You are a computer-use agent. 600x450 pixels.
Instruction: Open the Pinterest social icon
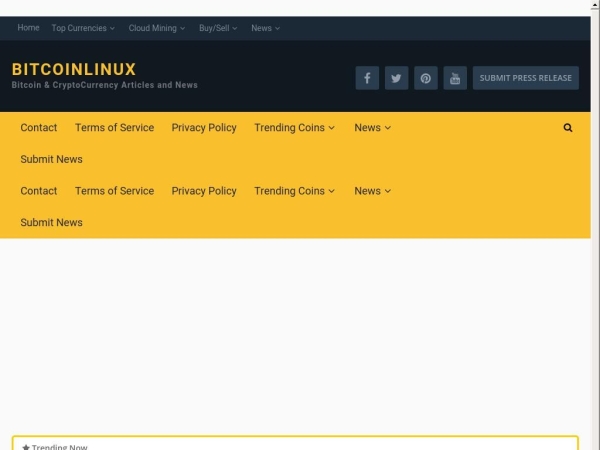426,78
